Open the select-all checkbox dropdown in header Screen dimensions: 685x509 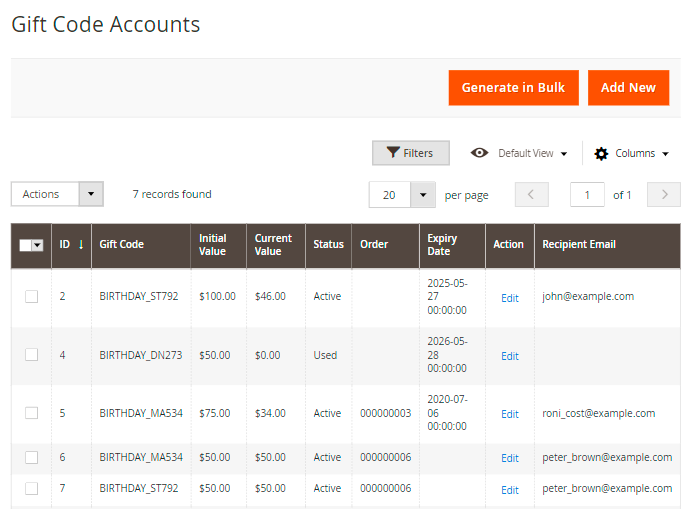pyautogui.click(x=38, y=245)
